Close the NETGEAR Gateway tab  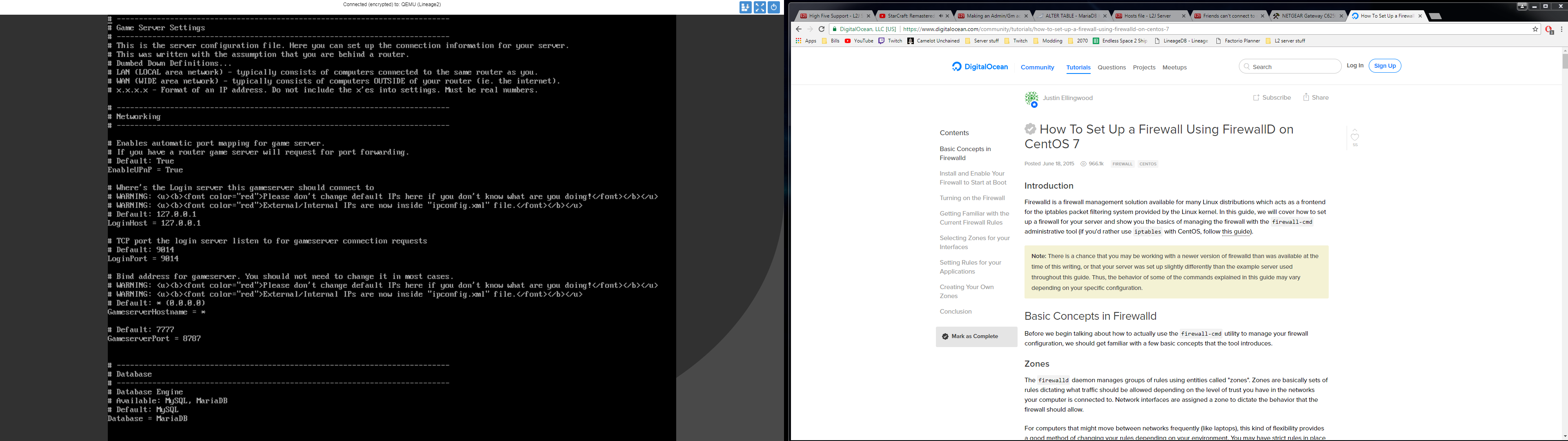click(x=1341, y=16)
